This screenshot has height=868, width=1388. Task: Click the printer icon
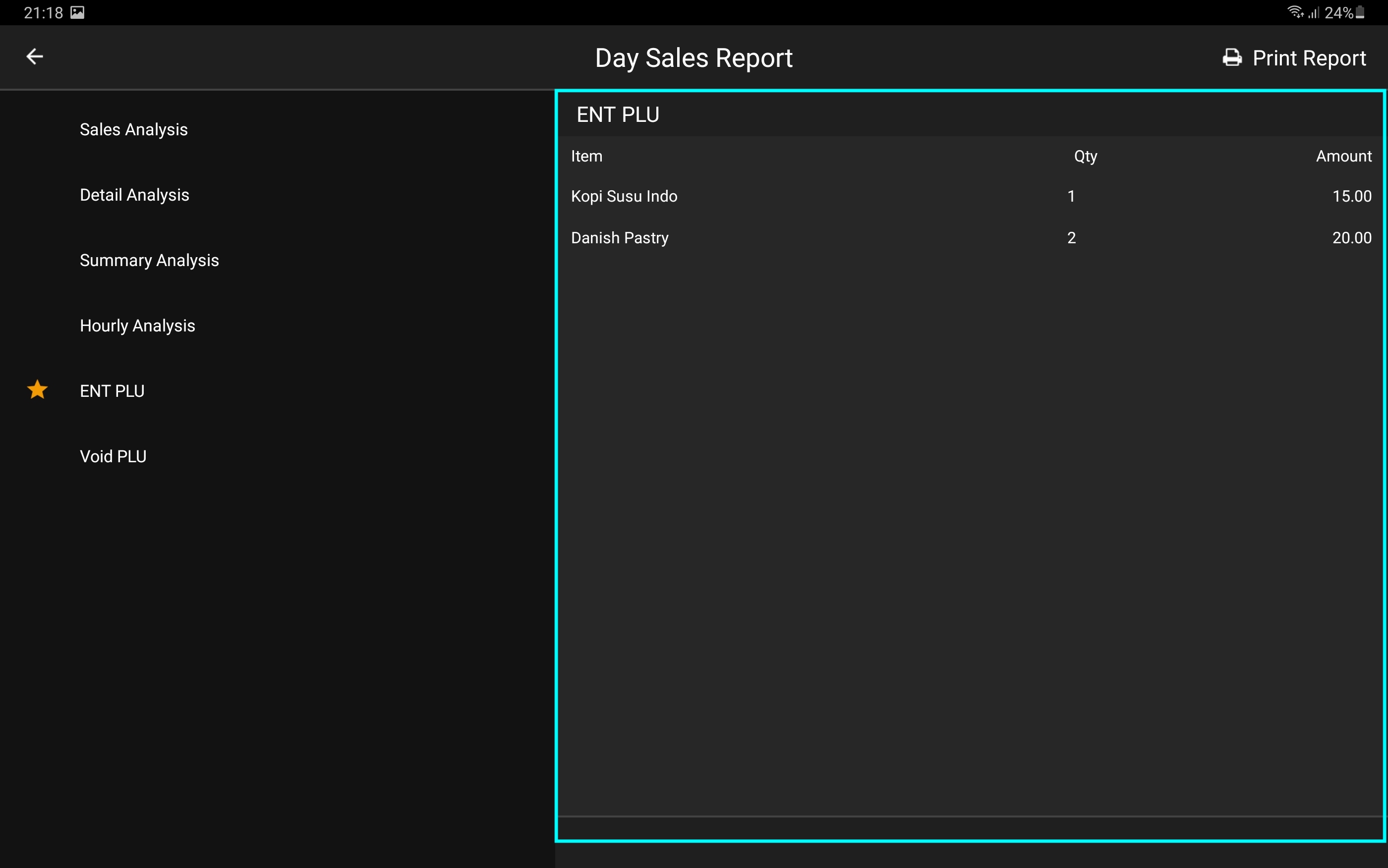[1232, 58]
